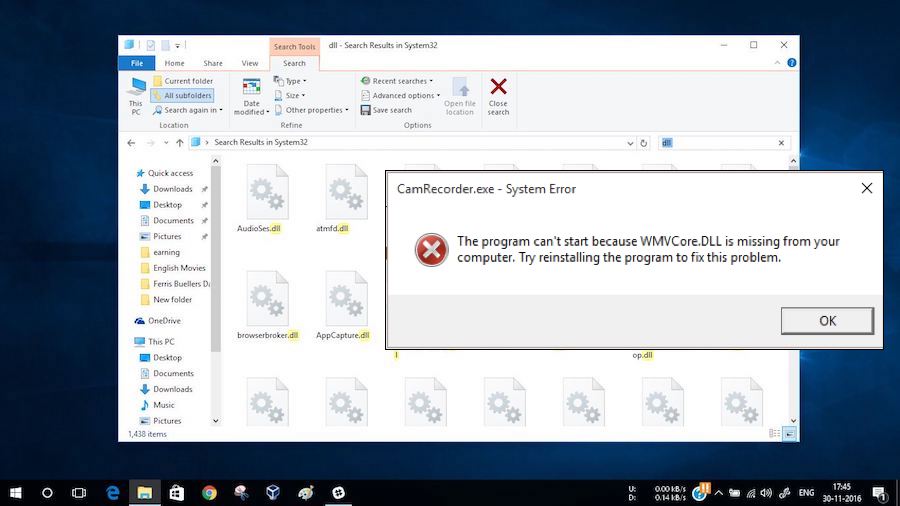Switch to the View ribbon tab
The width and height of the screenshot is (900, 506).
(x=250, y=63)
